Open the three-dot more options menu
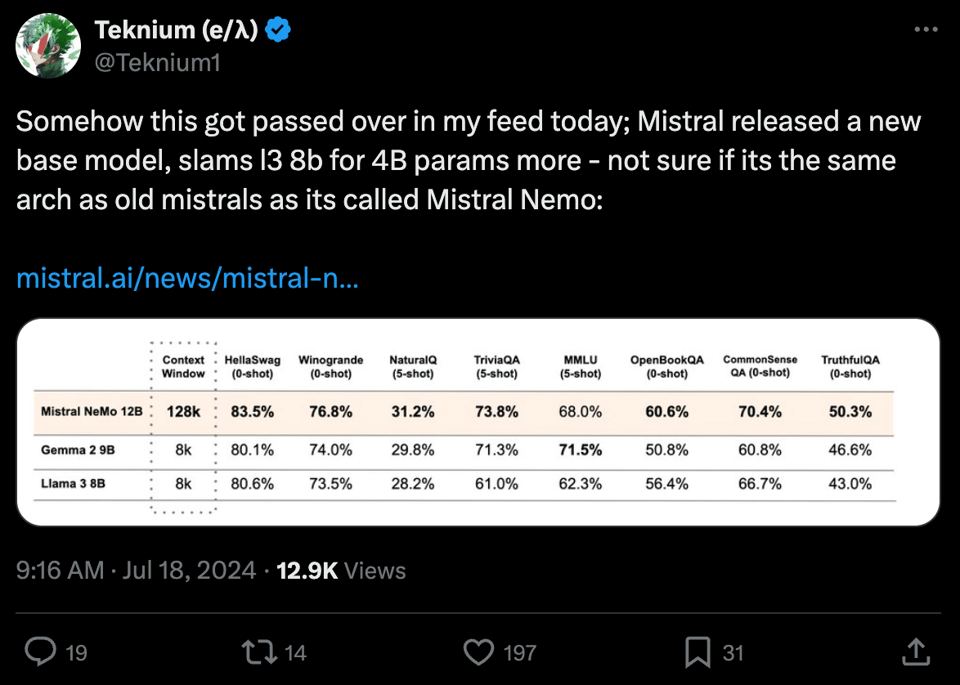 pos(926,31)
